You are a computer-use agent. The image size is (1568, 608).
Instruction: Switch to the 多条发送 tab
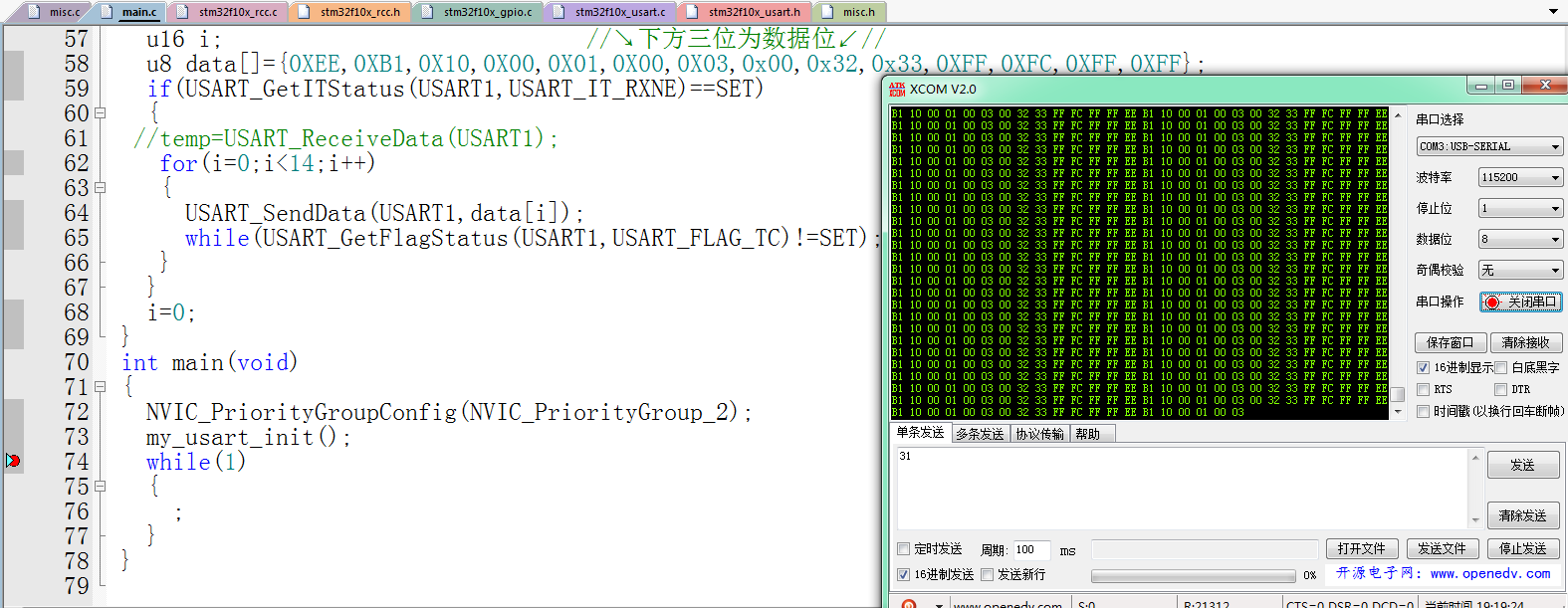[x=981, y=434]
